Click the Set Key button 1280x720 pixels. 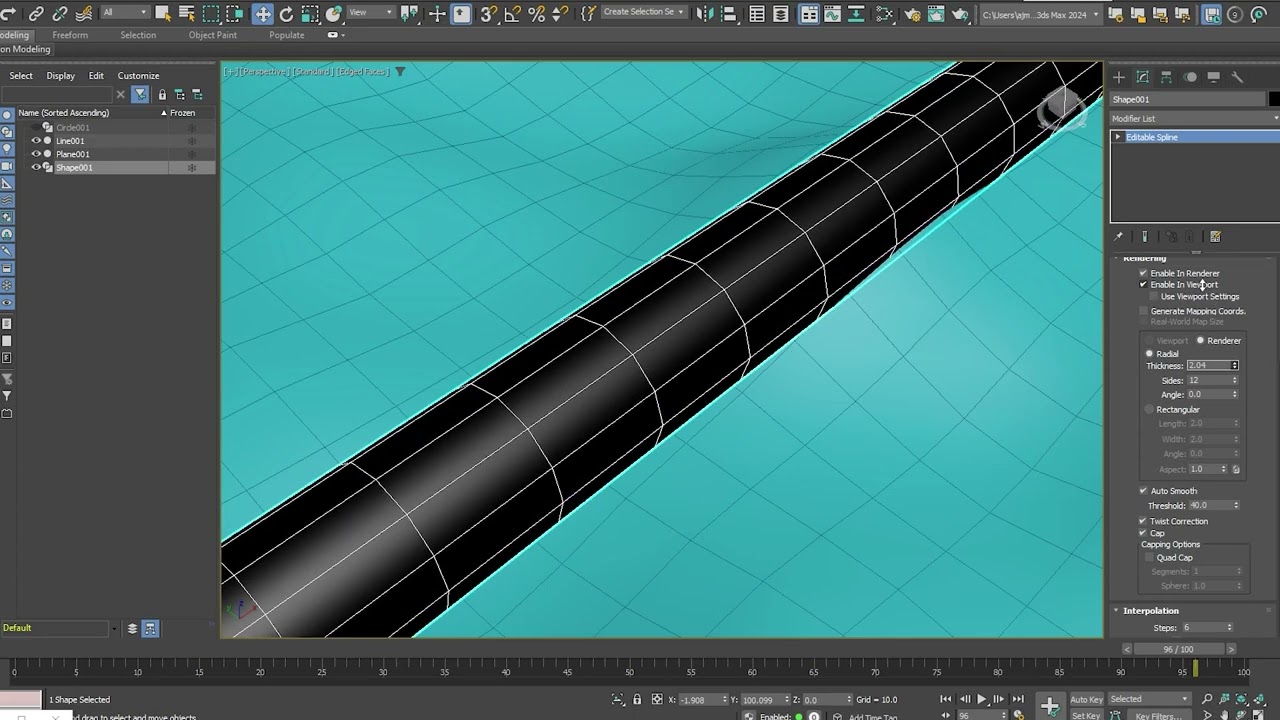coord(1086,715)
